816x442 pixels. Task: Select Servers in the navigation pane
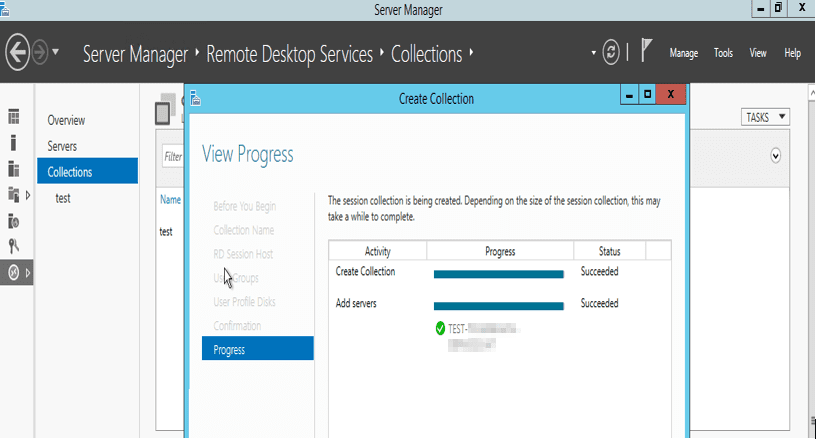[62, 146]
